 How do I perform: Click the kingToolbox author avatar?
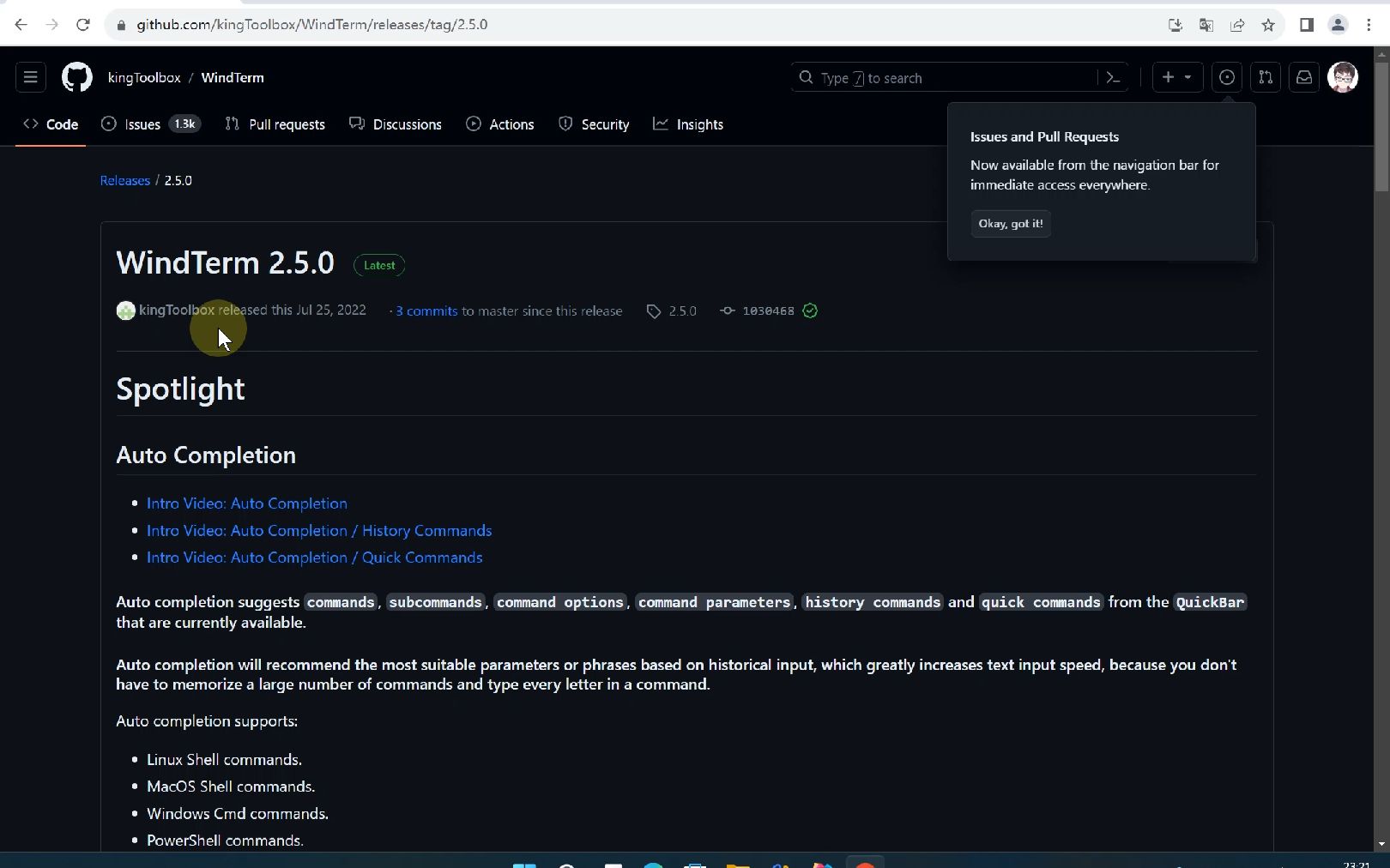(x=126, y=310)
